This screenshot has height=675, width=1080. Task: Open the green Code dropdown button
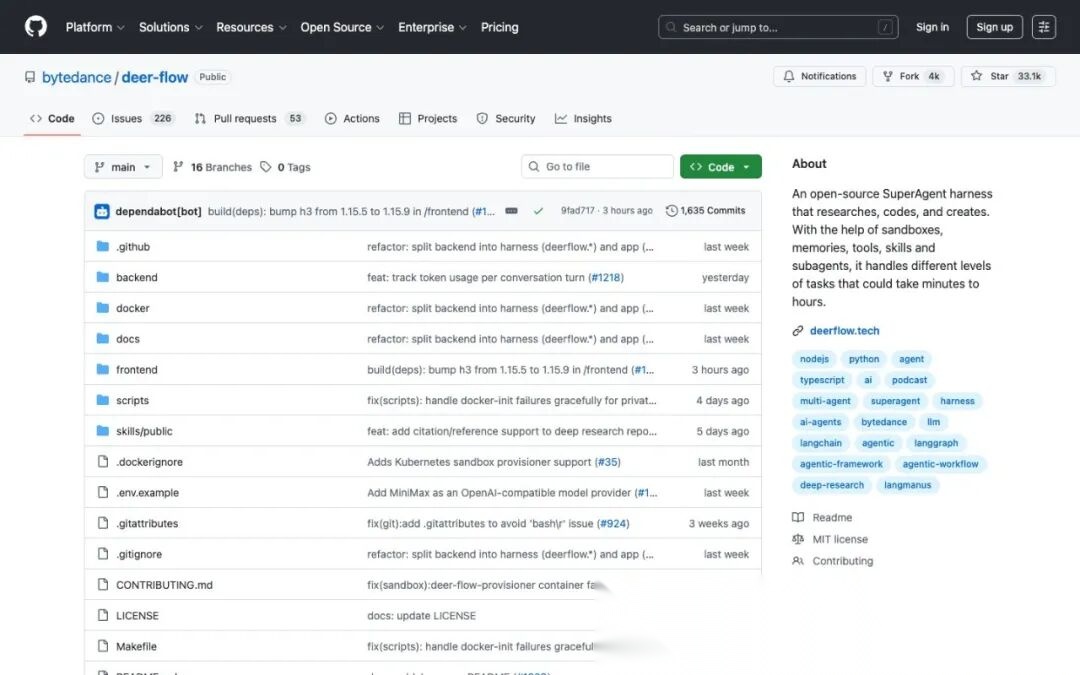720,167
